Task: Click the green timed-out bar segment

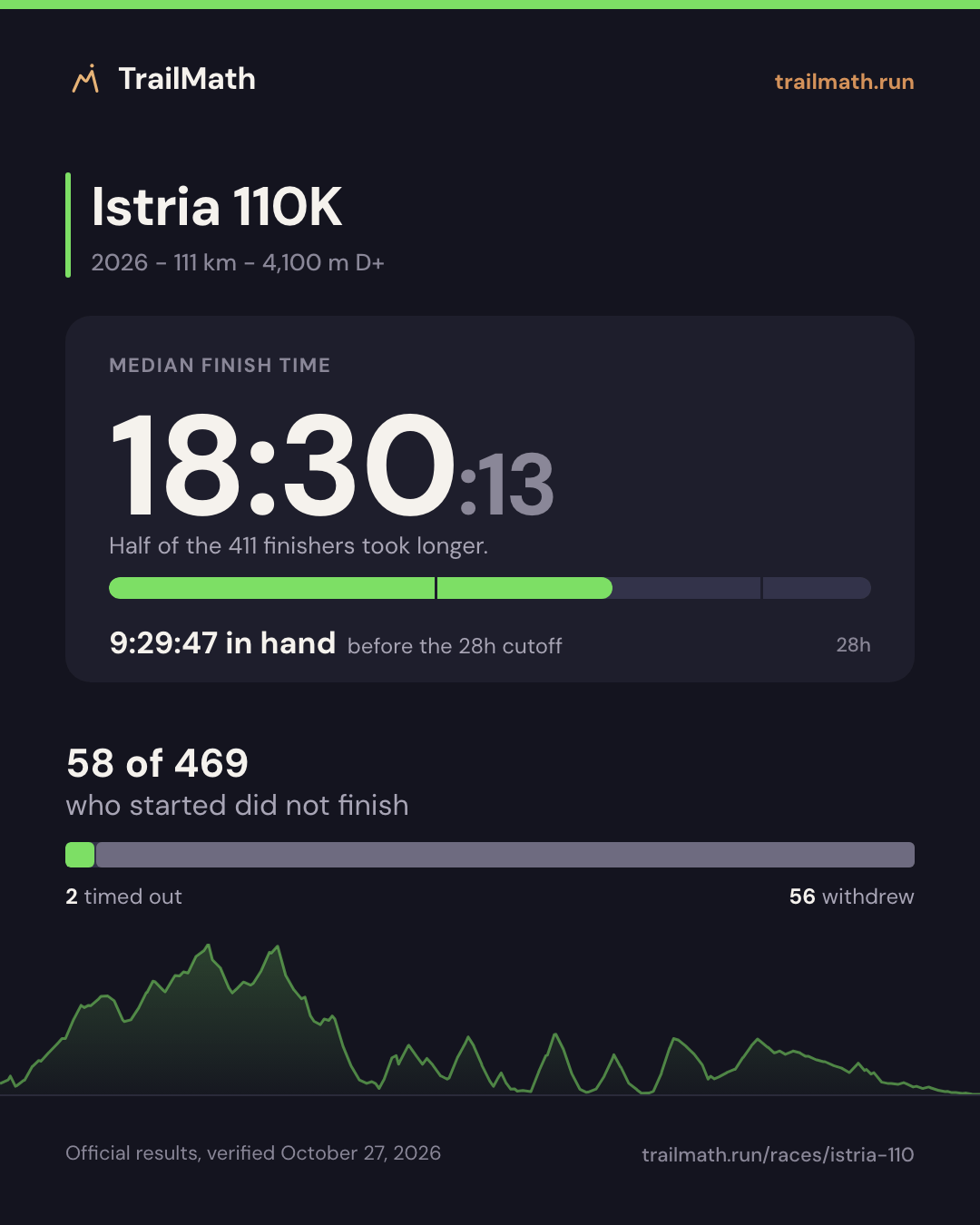Action: point(80,855)
